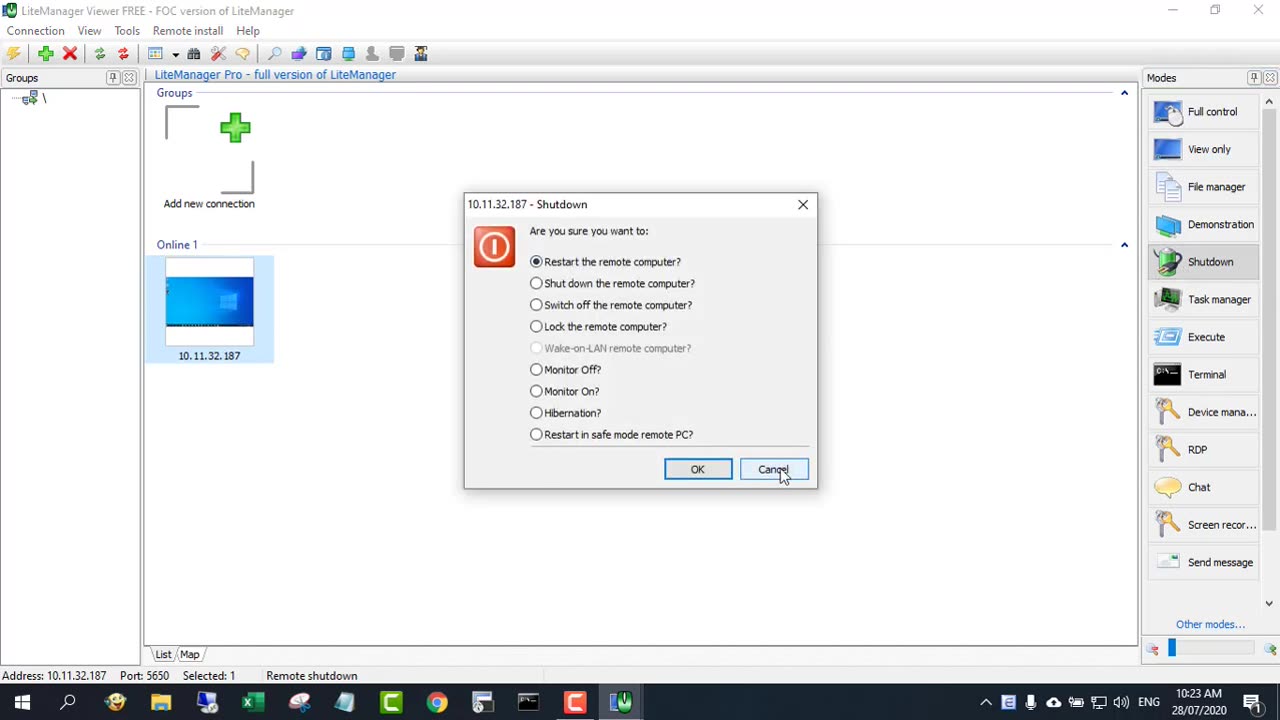Click the graduate user toolbar icon
This screenshot has height=720, width=1280.
tap(421, 54)
